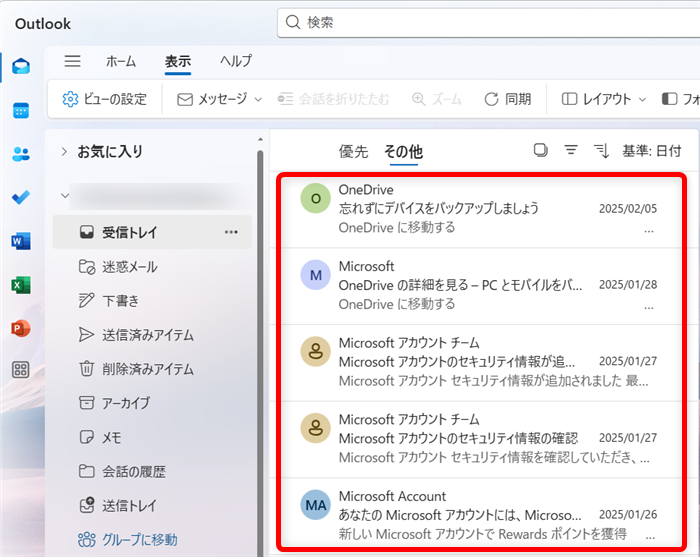Open the 迷惑メール junk folder
Screen dimensions: 700x557
point(152,267)
